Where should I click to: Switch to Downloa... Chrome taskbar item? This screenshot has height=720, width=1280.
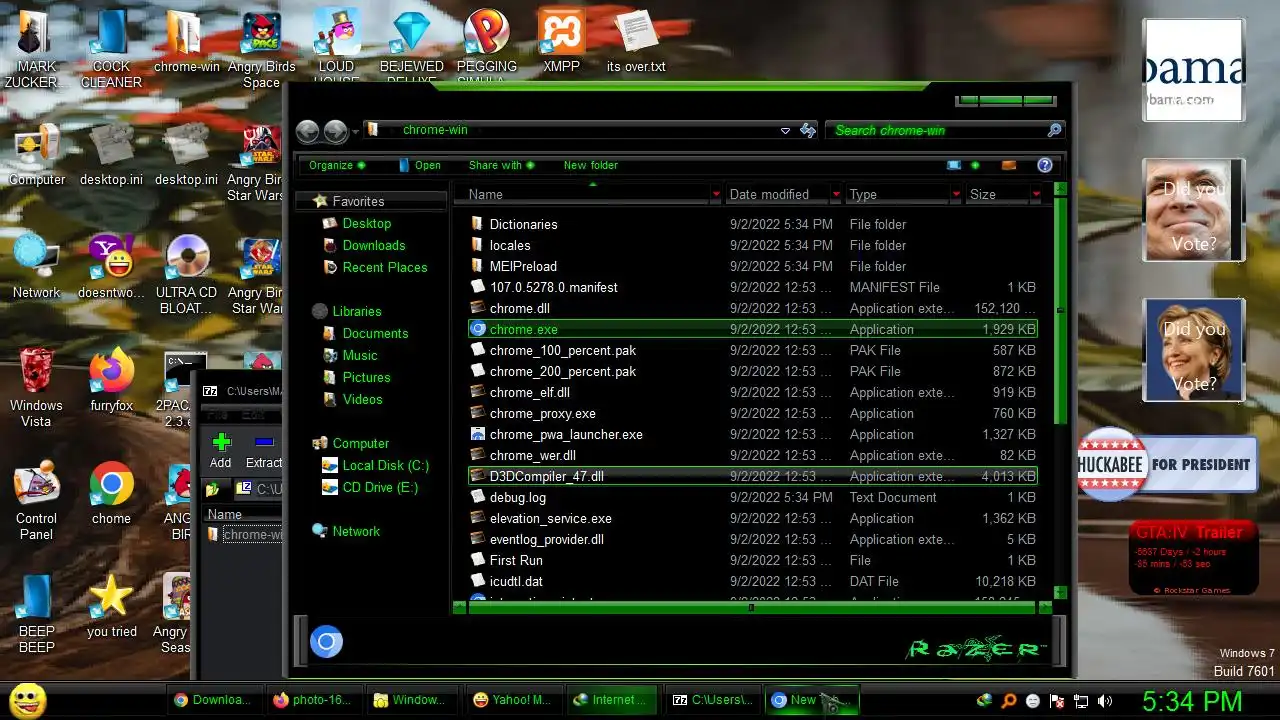point(215,700)
